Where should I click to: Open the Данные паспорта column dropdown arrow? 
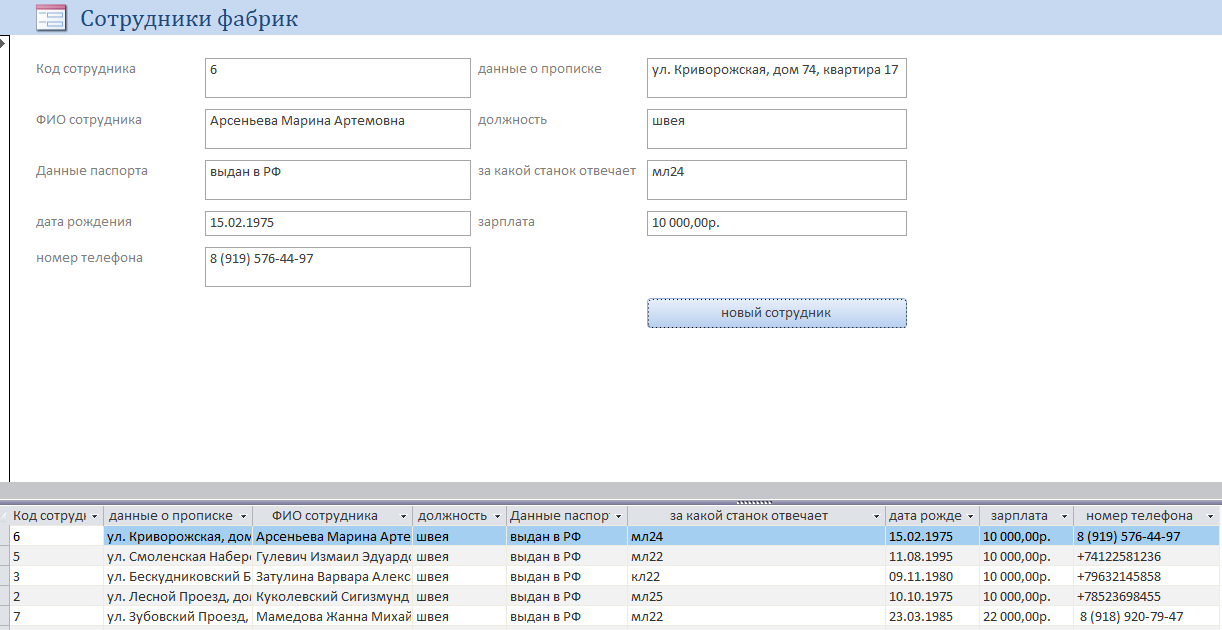tap(619, 516)
